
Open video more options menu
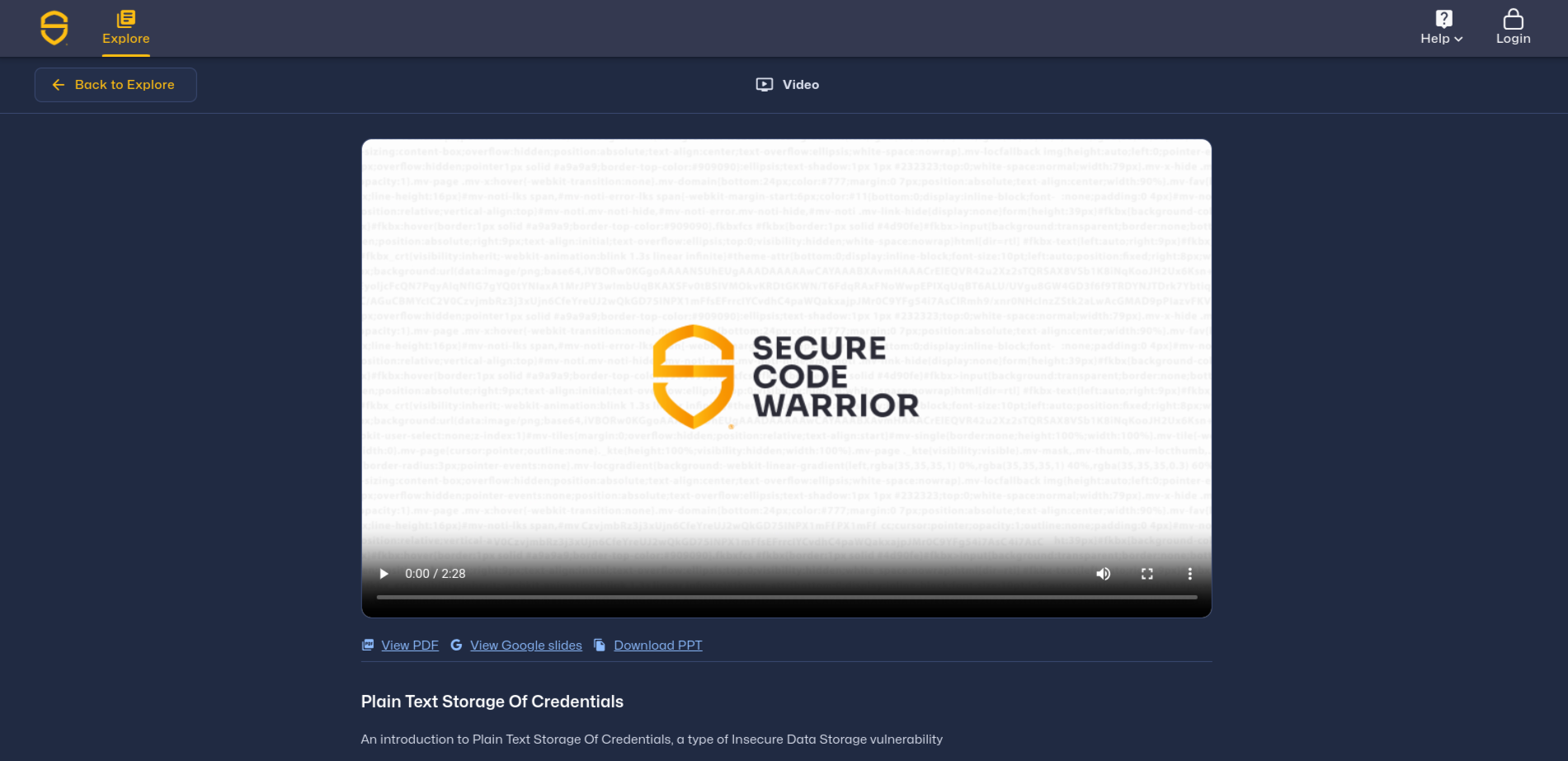click(1189, 574)
